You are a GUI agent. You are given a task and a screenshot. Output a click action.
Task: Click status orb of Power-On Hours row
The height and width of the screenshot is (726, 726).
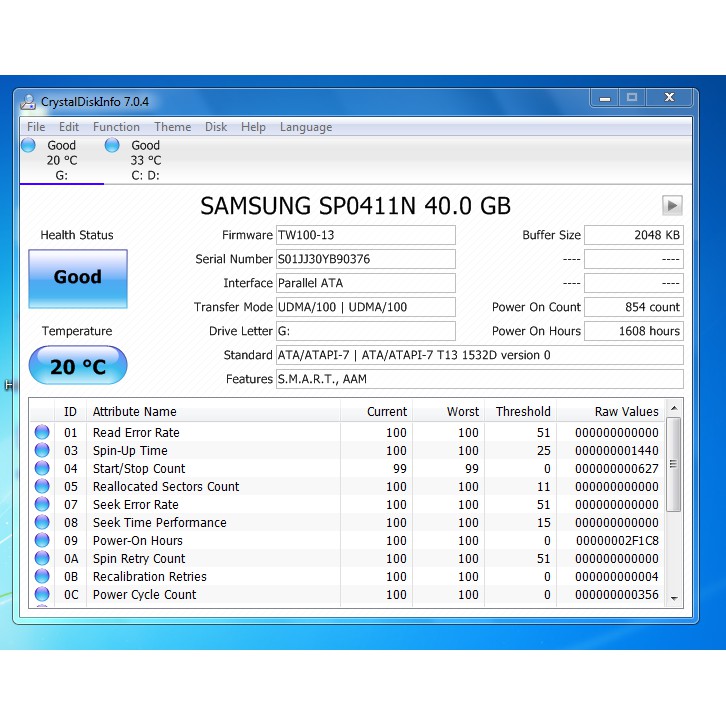coord(42,540)
